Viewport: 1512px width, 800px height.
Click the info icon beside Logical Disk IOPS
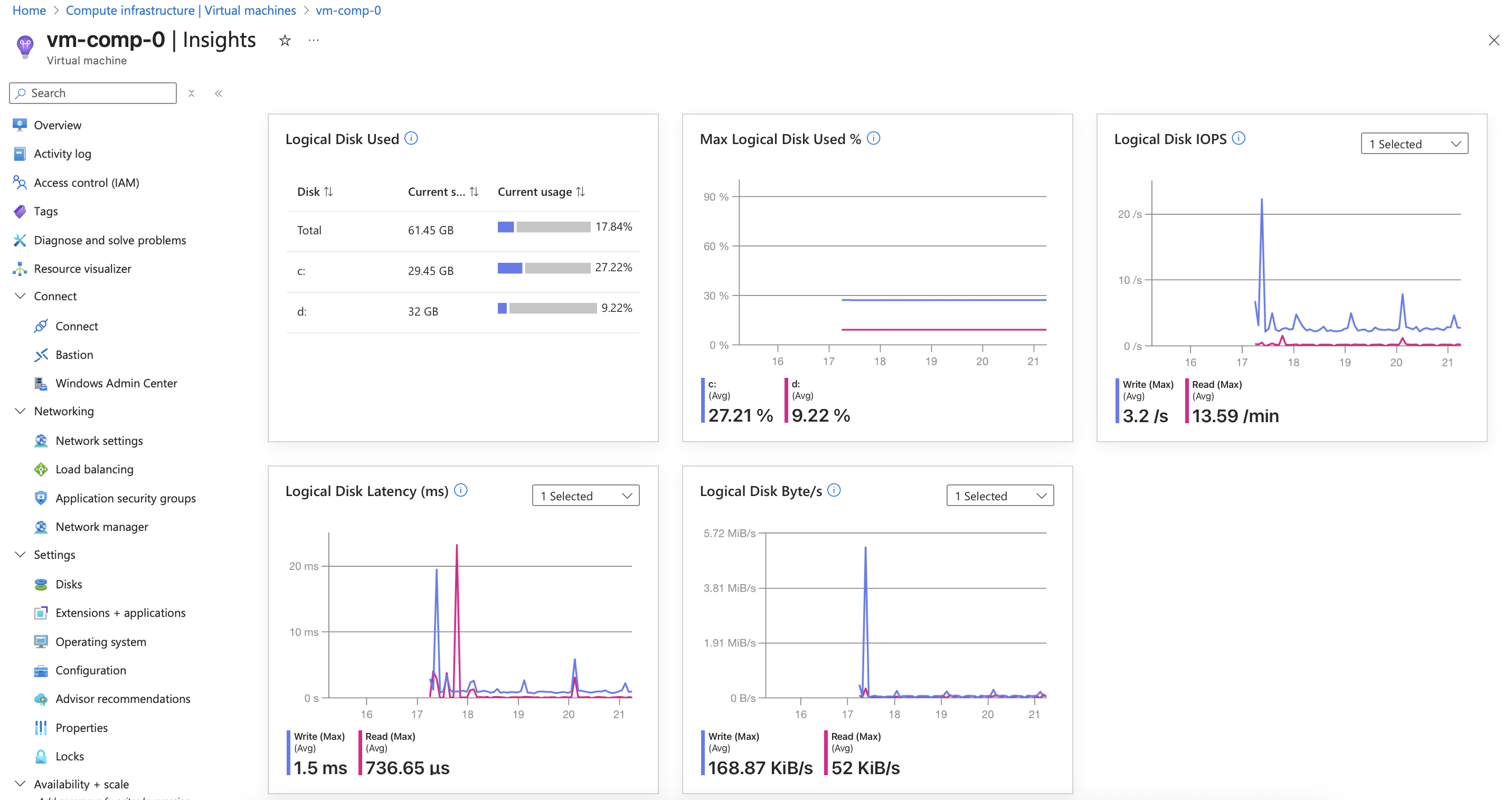tap(1239, 138)
